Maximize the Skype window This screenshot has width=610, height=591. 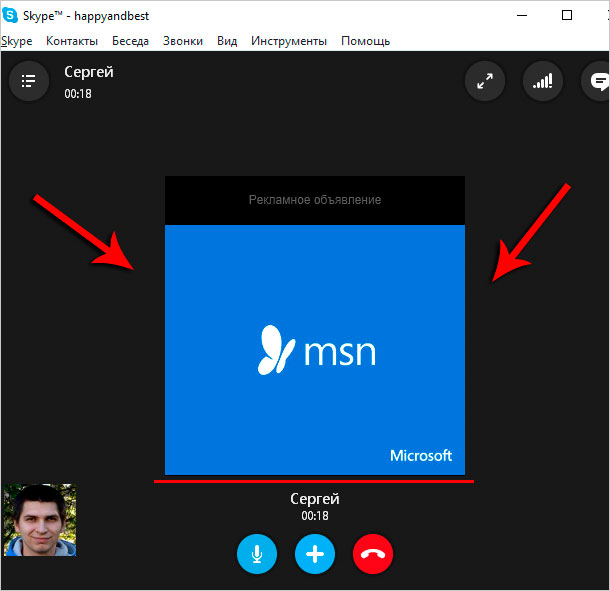point(567,15)
